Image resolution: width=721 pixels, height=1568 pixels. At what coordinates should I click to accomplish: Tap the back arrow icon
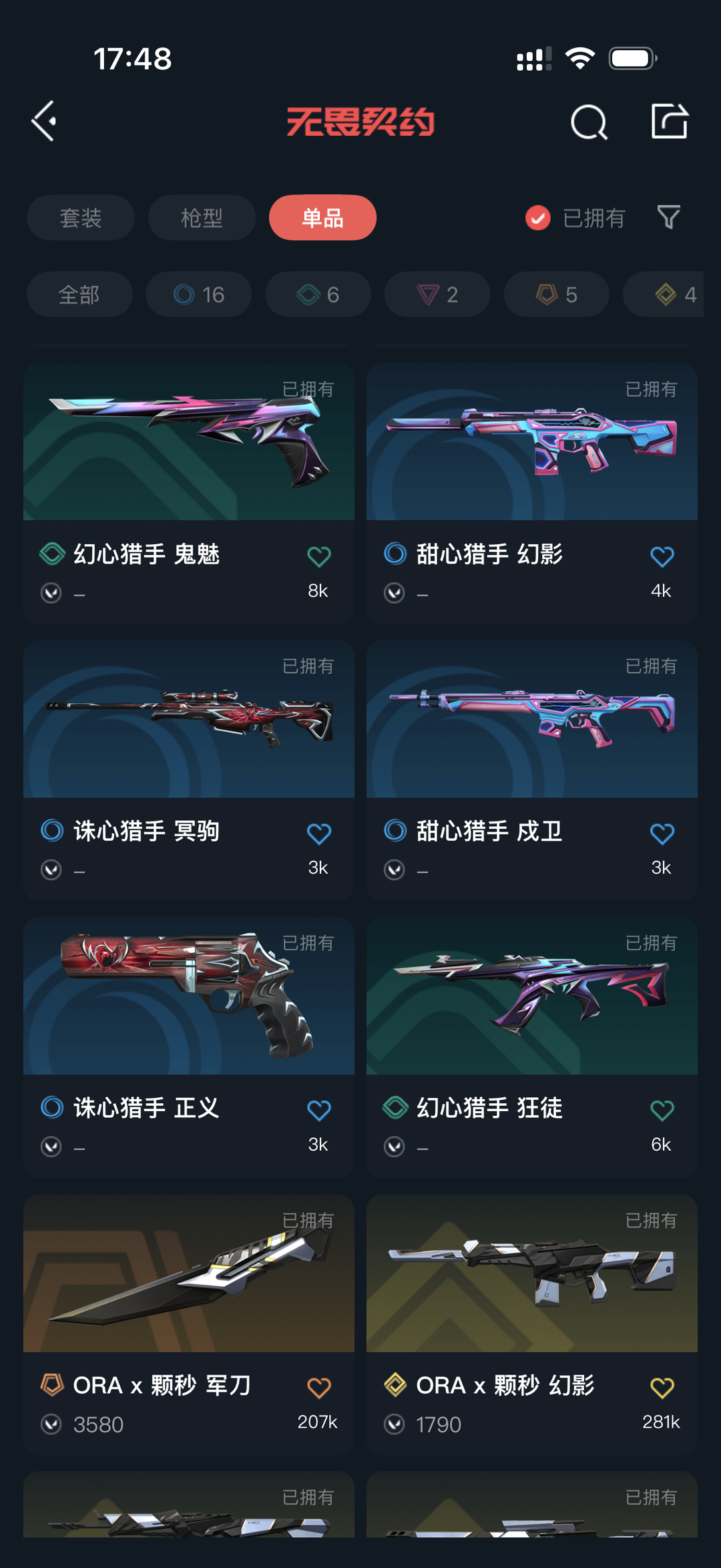[x=44, y=122]
